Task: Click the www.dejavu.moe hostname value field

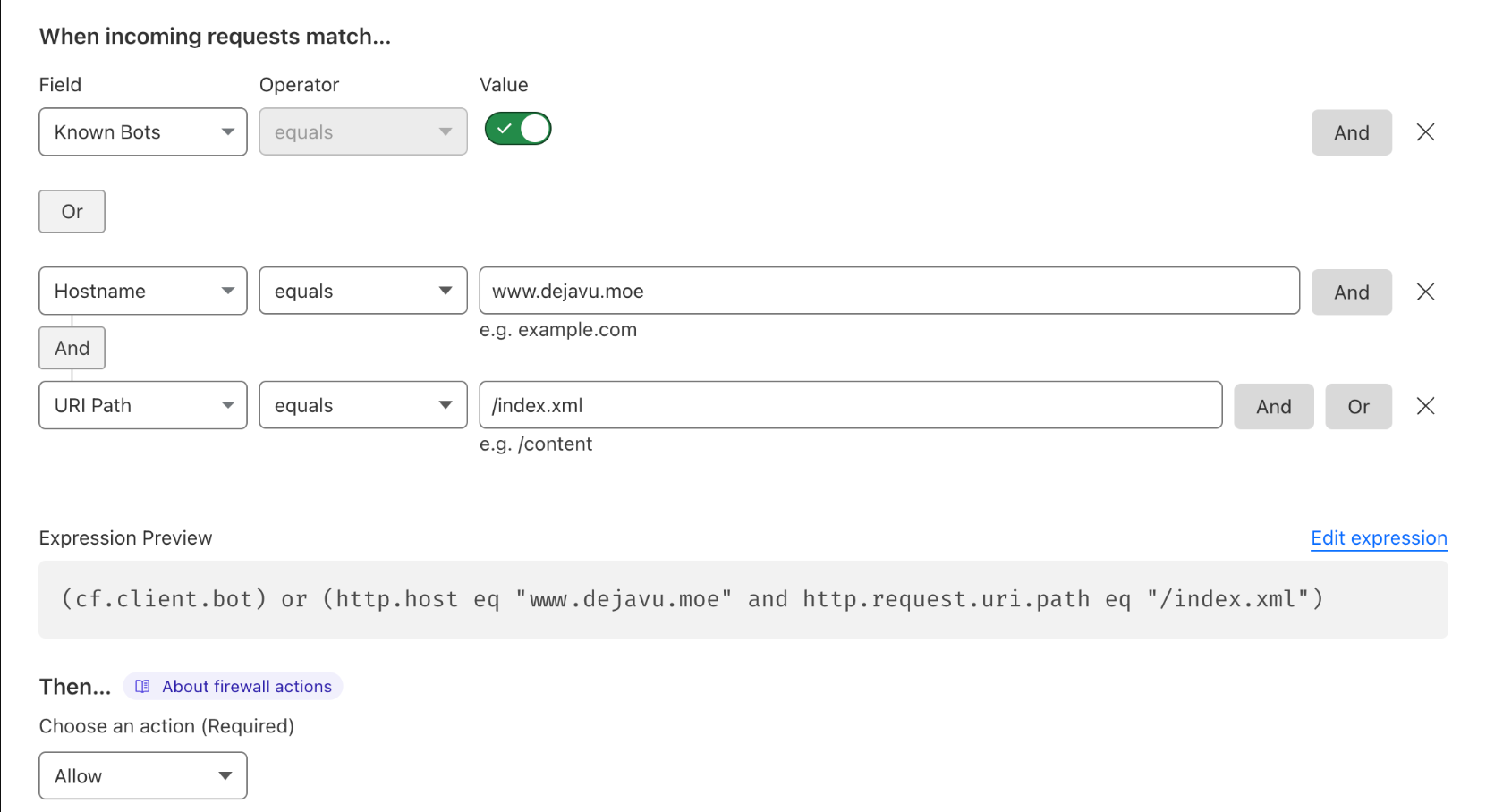Action: click(888, 292)
